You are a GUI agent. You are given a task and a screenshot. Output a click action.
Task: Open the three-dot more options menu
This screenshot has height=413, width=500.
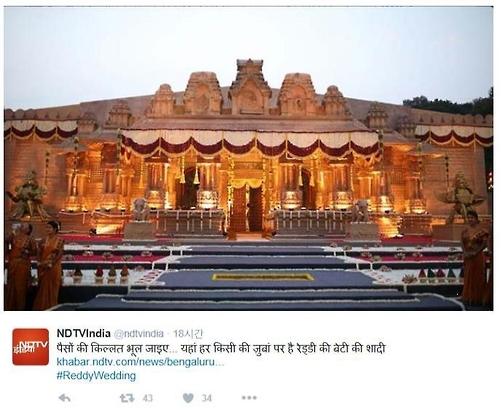tap(249, 397)
